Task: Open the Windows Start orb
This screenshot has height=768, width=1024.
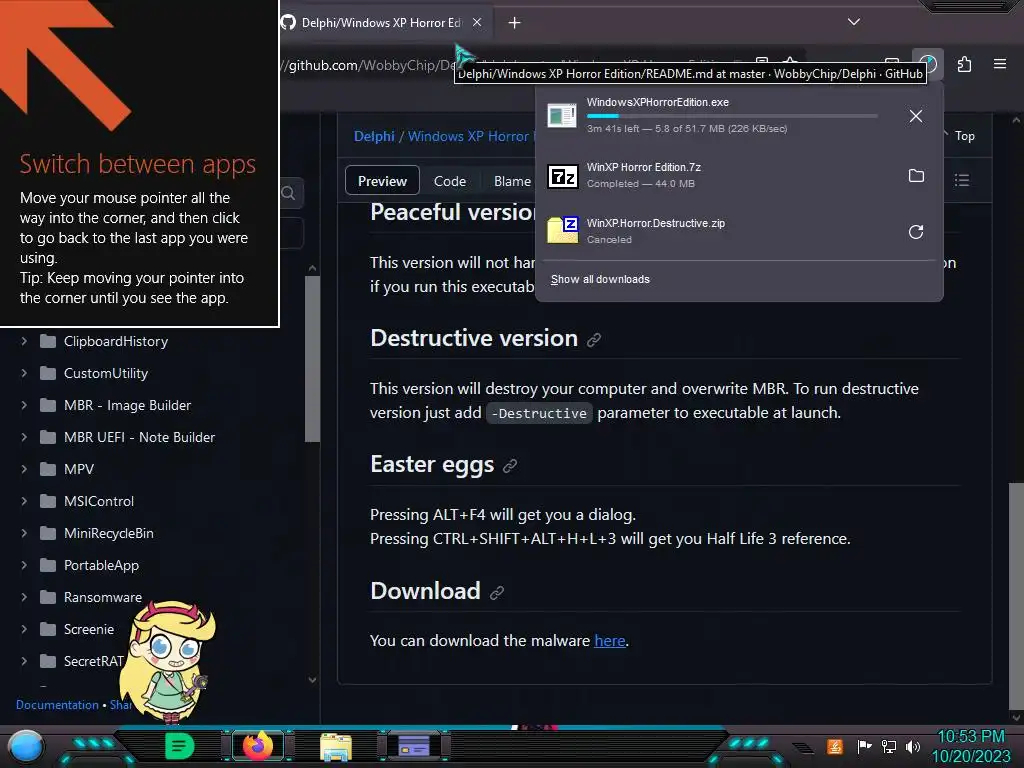Action: (25, 746)
